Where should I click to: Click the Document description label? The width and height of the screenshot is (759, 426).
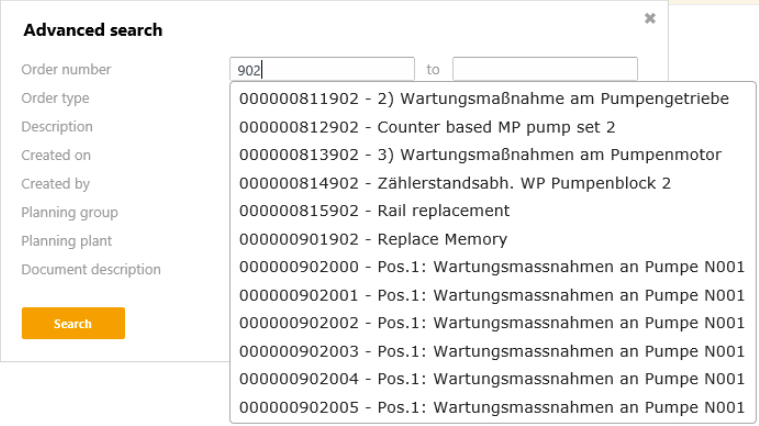coord(91,269)
